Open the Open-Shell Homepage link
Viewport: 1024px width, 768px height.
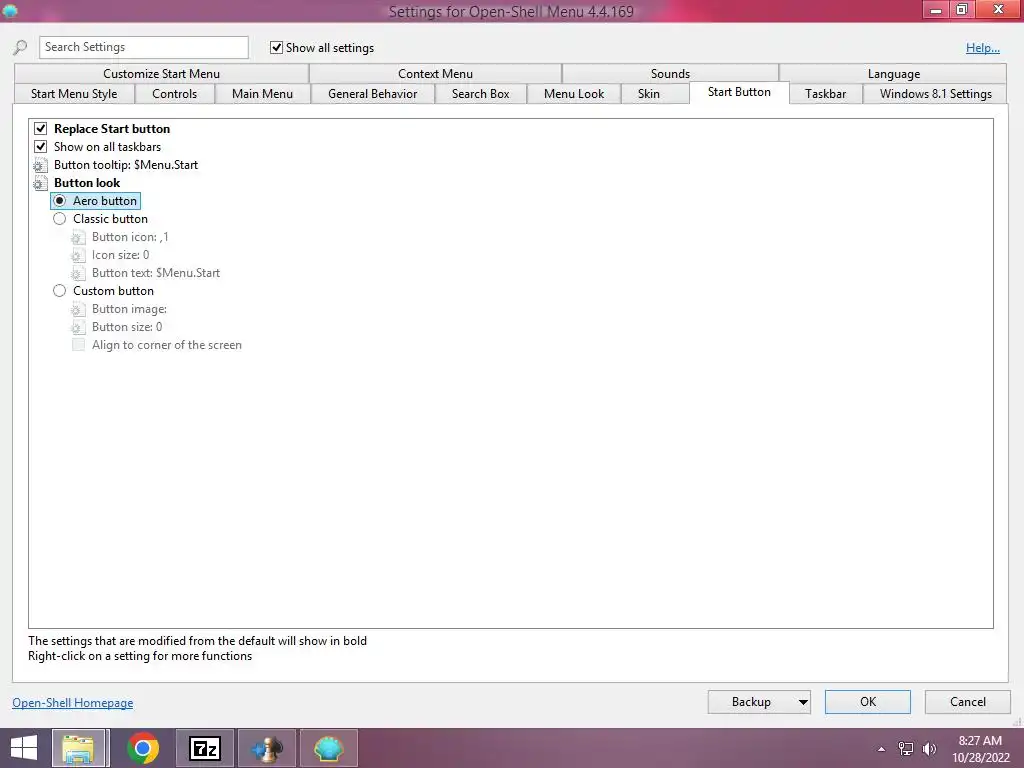point(72,703)
